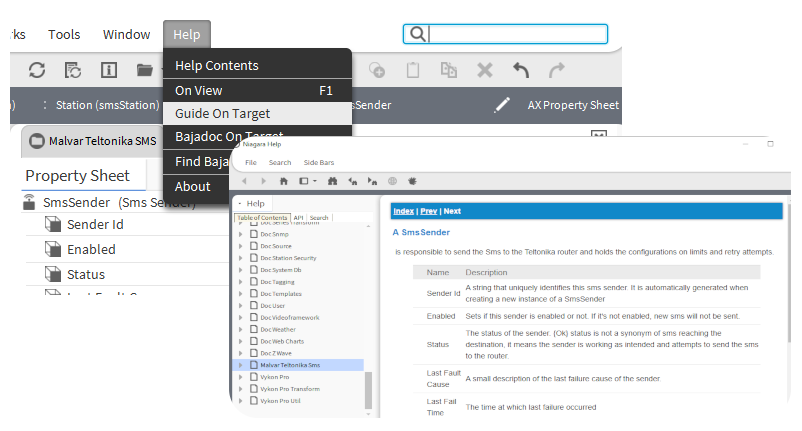Click the Help menu header
Viewport: 802px width, 431px height.
pos(187,34)
